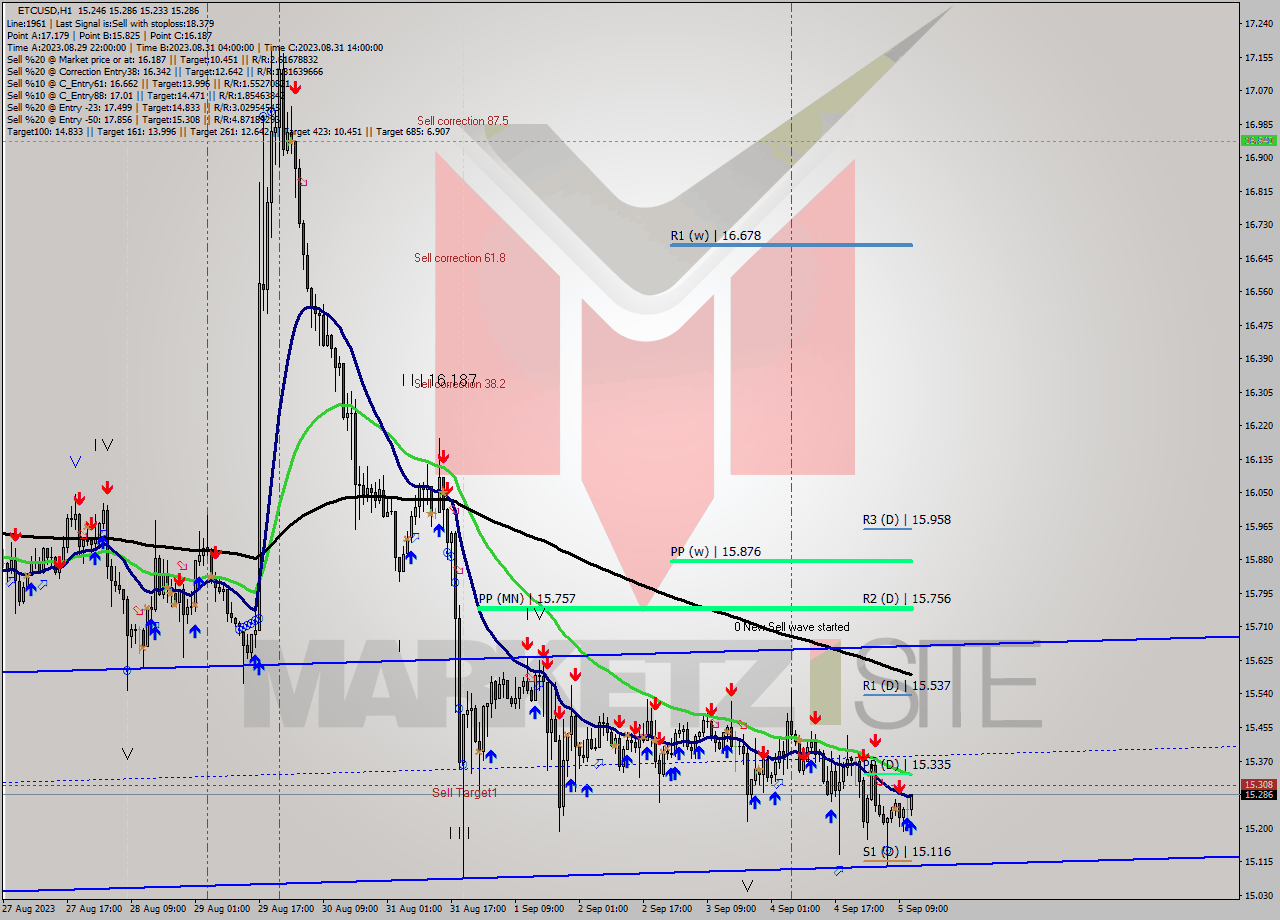The height and width of the screenshot is (920, 1280).
Task: Click the '0 New Sell wave started' note
Action: 792,627
